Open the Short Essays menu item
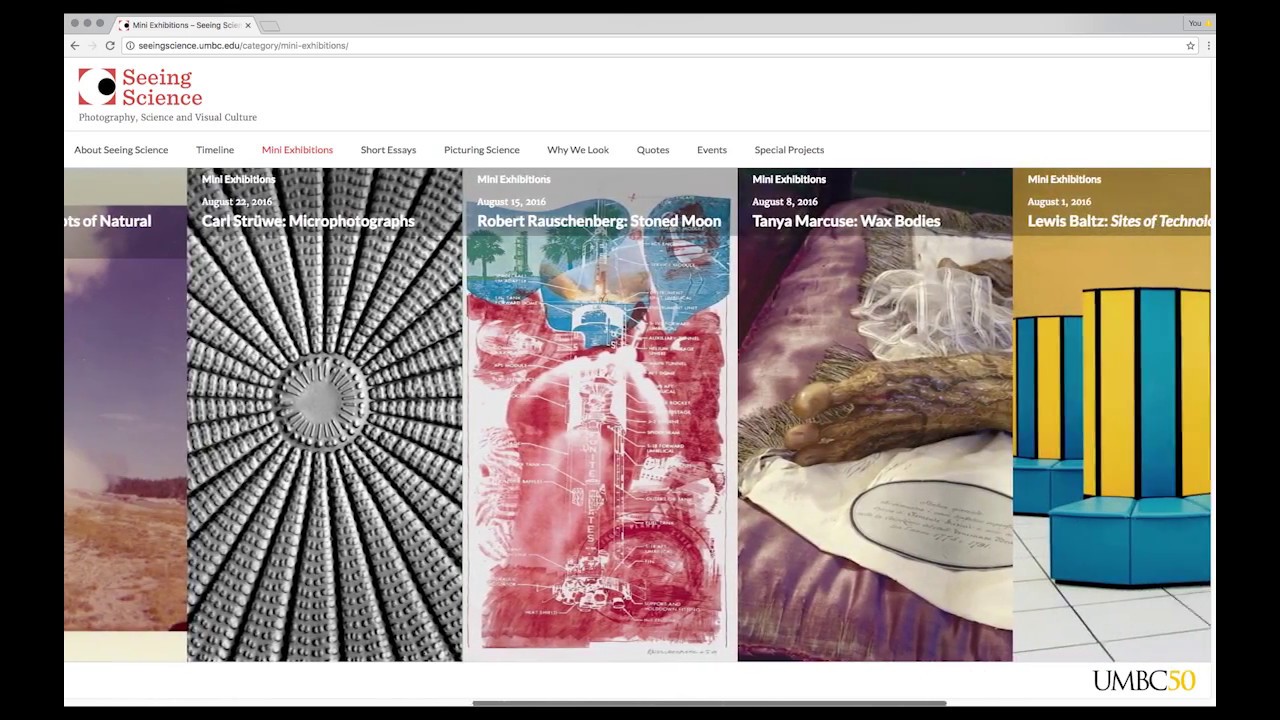 [388, 150]
